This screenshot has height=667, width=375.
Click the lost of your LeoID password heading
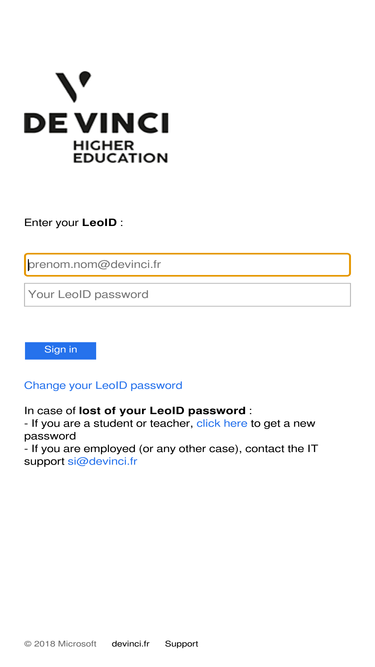click(162, 411)
